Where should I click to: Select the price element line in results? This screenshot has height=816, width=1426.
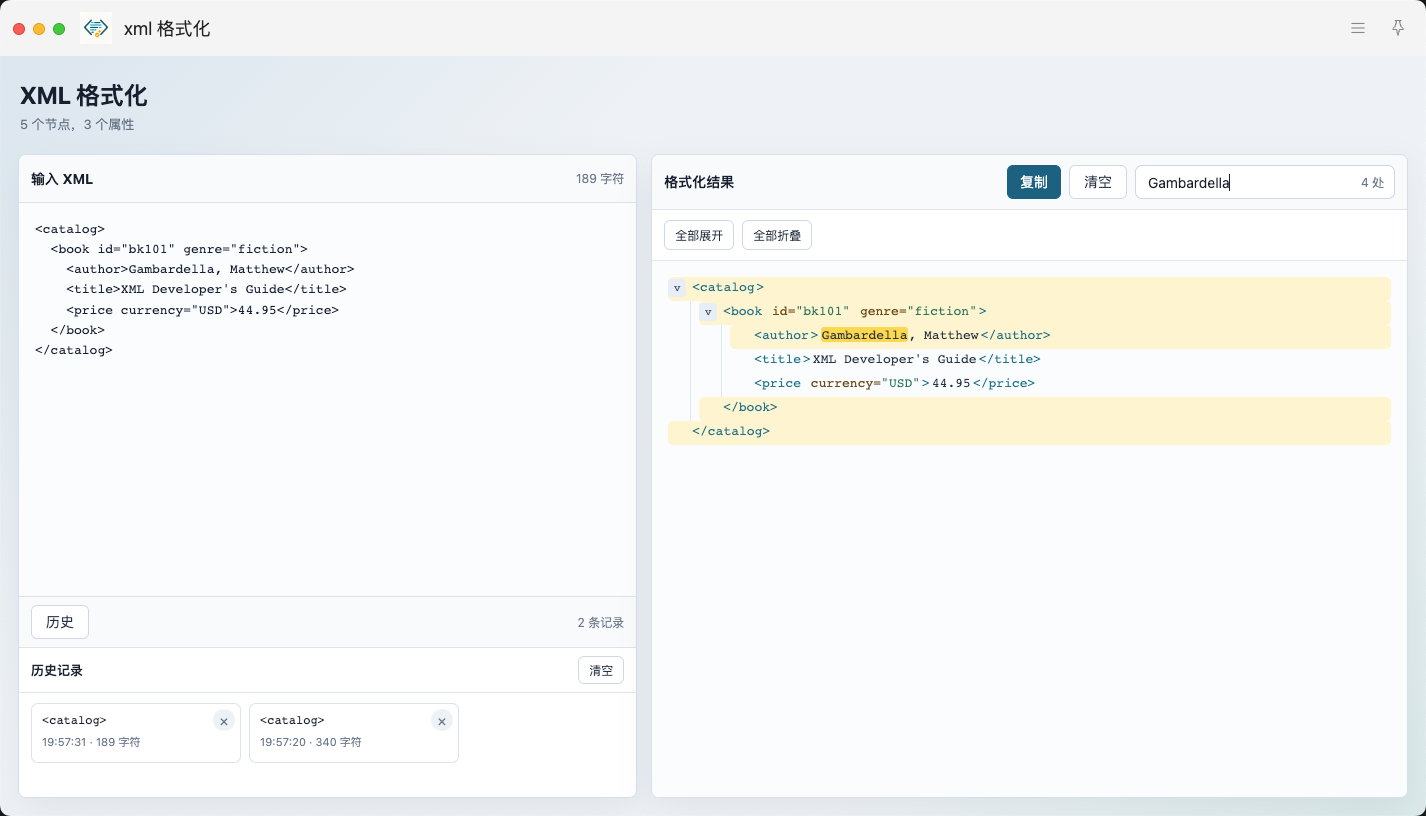click(x=1060, y=384)
